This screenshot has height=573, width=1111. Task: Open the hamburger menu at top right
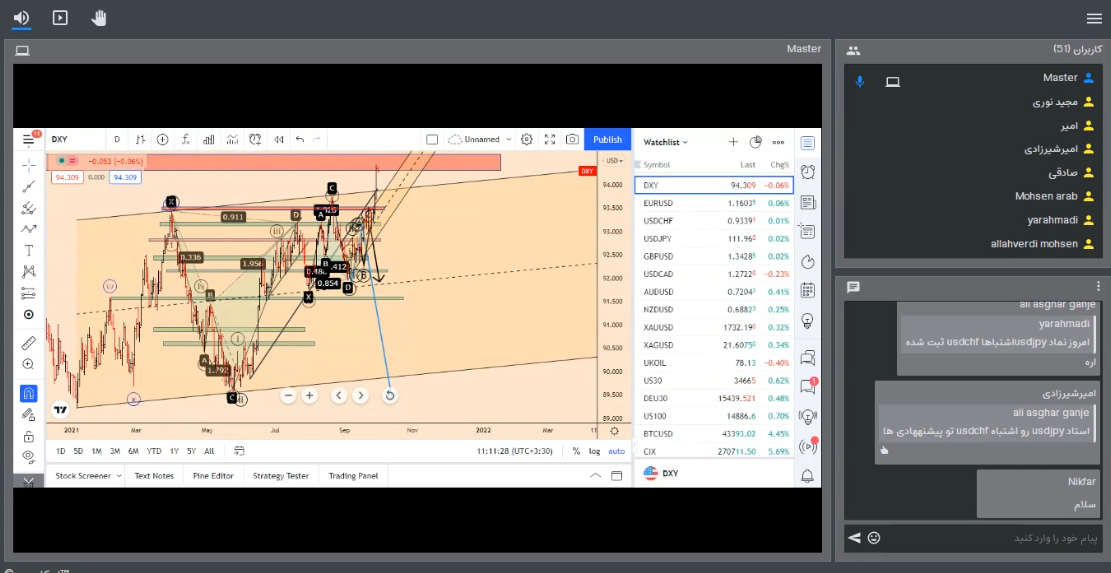(1093, 18)
